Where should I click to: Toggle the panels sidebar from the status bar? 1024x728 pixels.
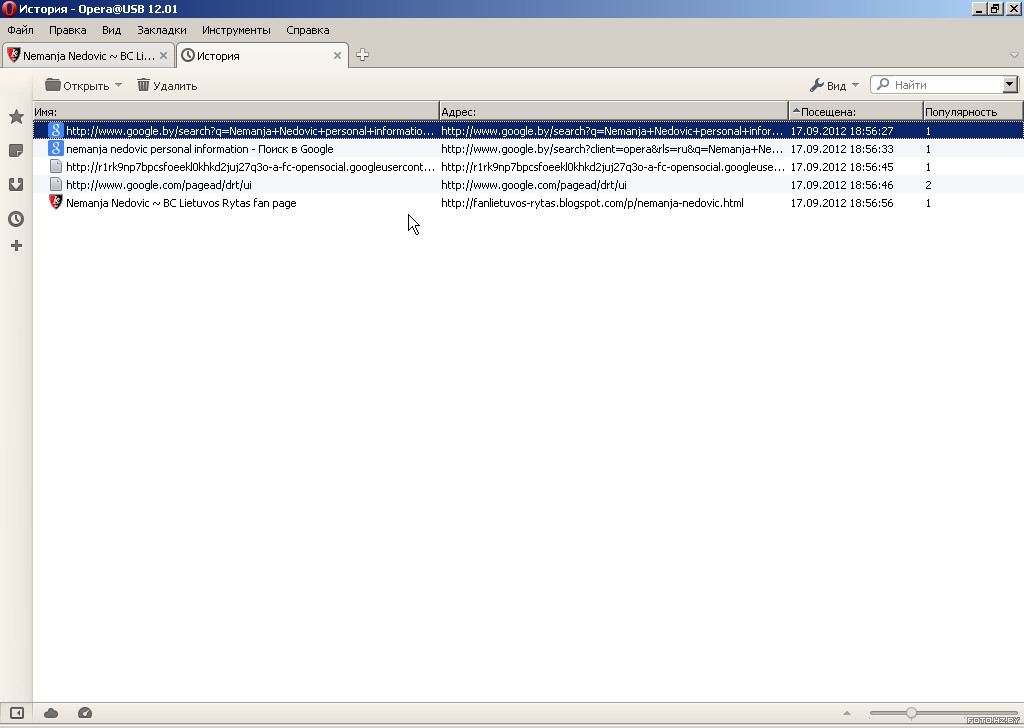[x=17, y=713]
